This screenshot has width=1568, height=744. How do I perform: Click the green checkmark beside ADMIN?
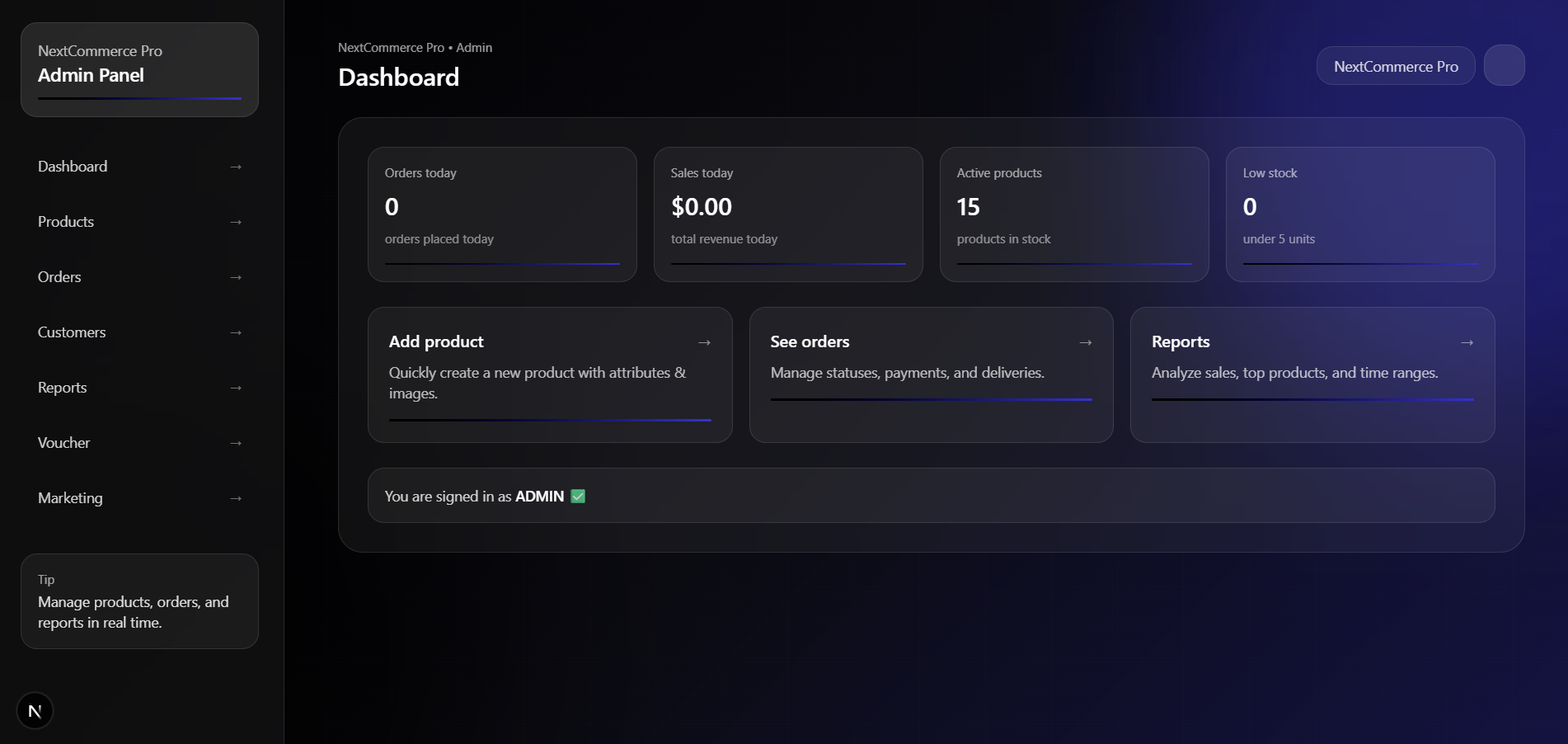(577, 496)
